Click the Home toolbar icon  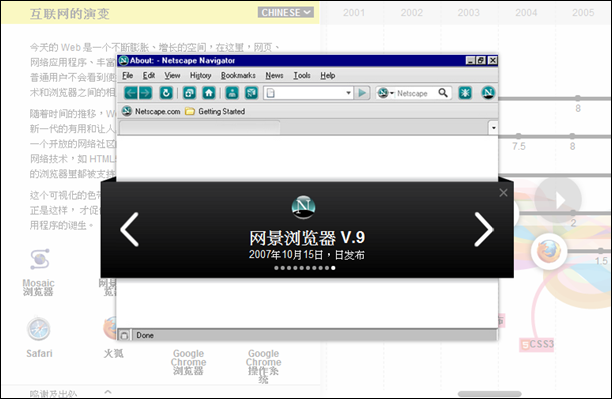(209, 93)
